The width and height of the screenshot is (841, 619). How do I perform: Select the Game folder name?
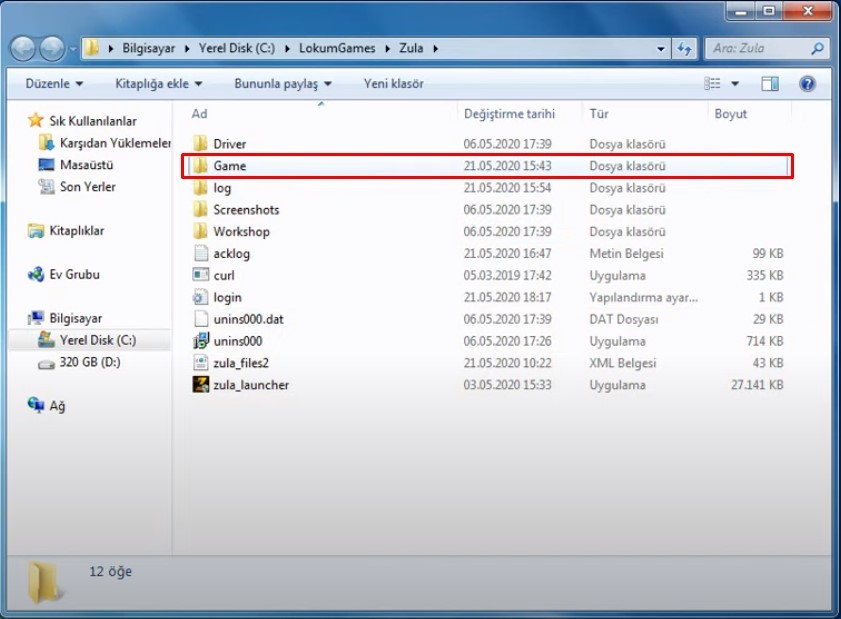point(230,166)
